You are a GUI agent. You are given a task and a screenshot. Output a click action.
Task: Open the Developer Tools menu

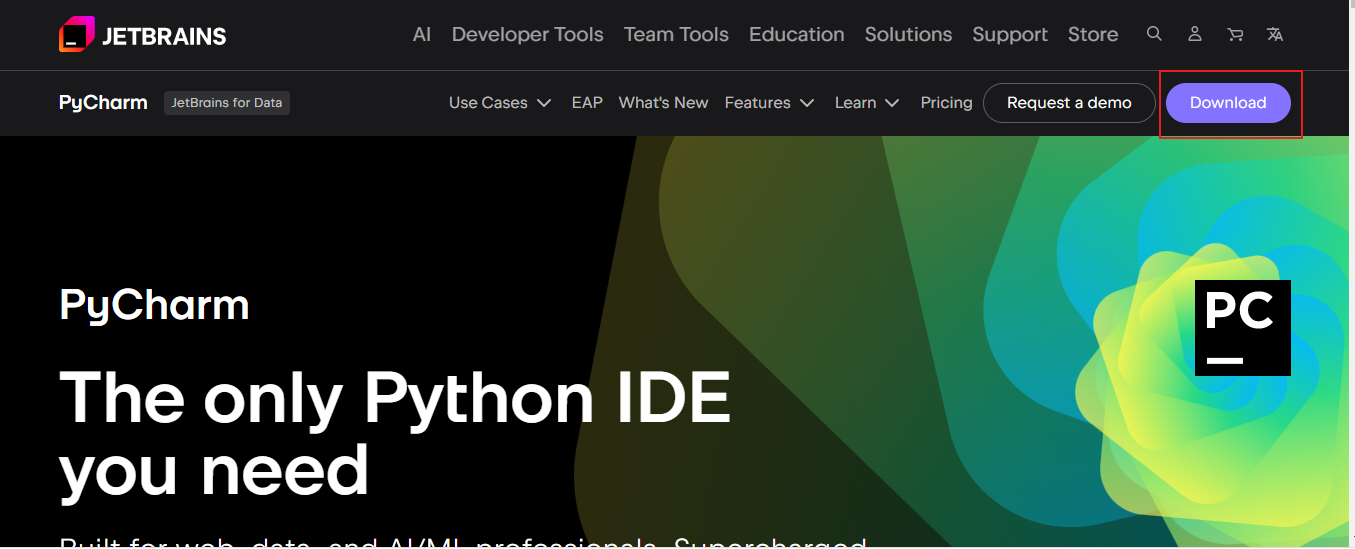[528, 34]
